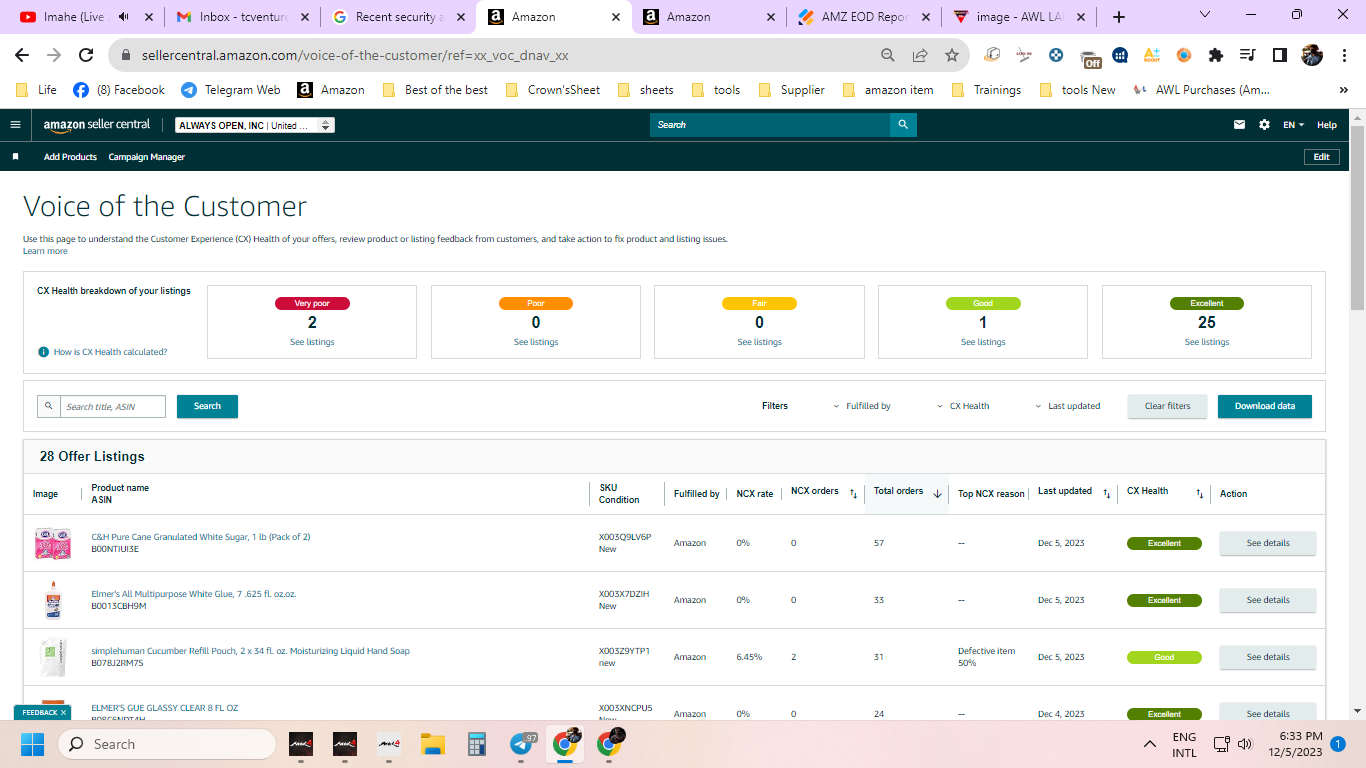This screenshot has height=768, width=1366.
Task: Expand the Fulfilled by filter
Action: (x=862, y=406)
